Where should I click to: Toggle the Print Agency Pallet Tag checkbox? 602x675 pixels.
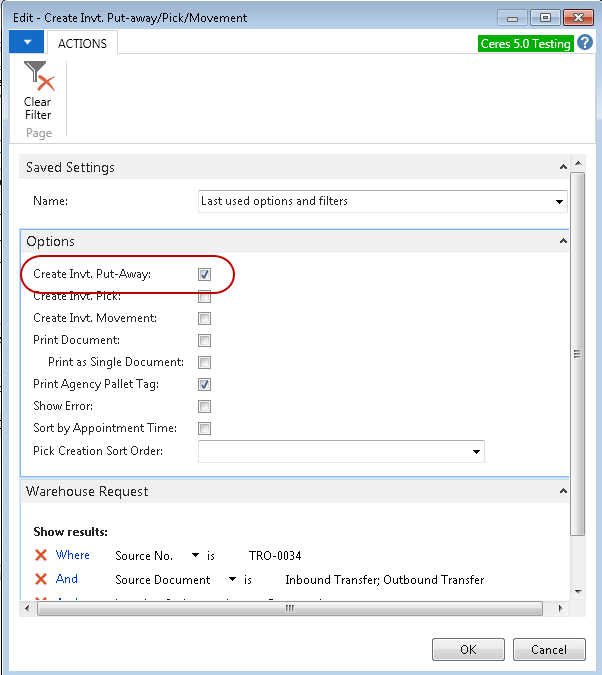[x=204, y=384]
